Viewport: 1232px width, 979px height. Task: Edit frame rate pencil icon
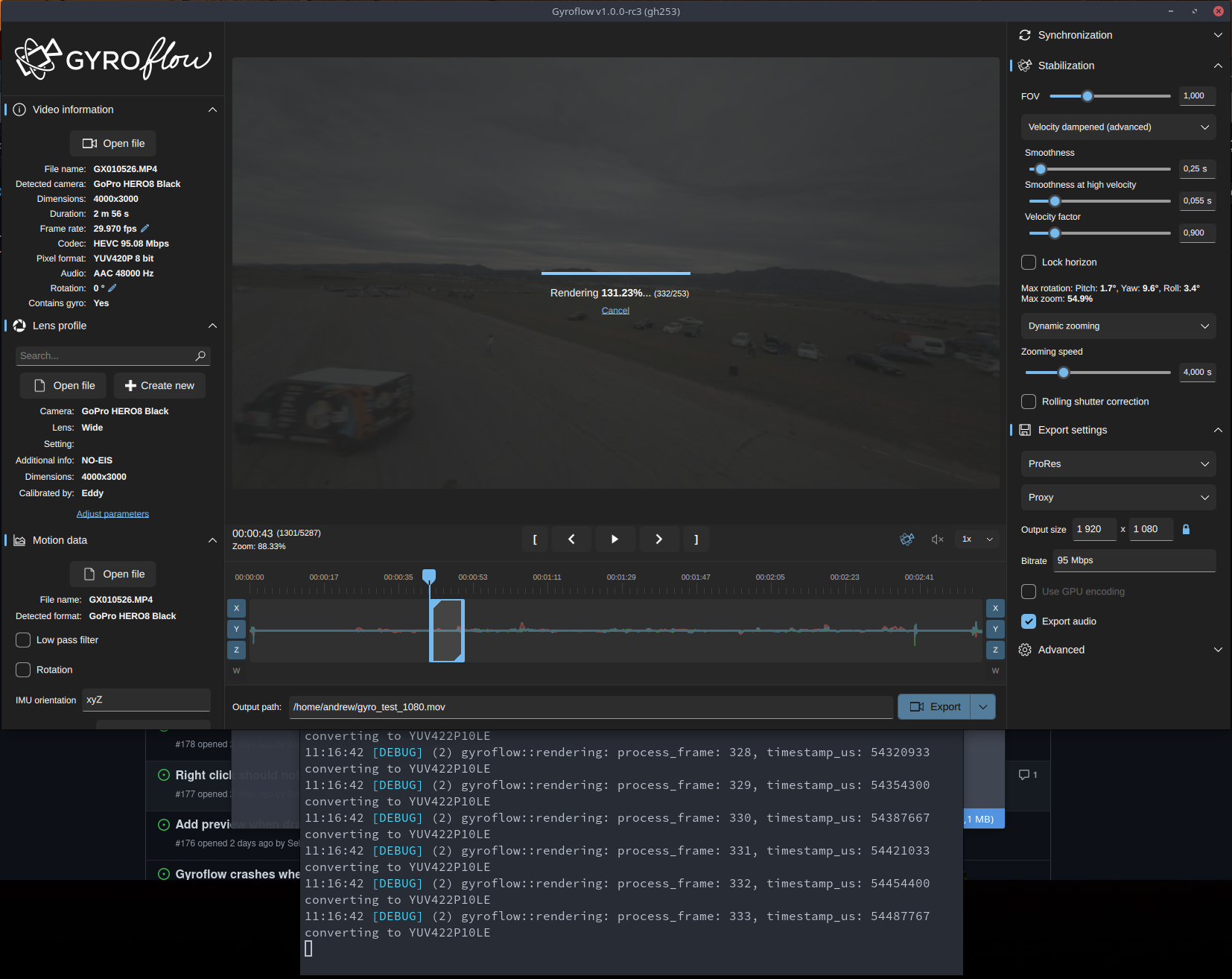pos(145,228)
